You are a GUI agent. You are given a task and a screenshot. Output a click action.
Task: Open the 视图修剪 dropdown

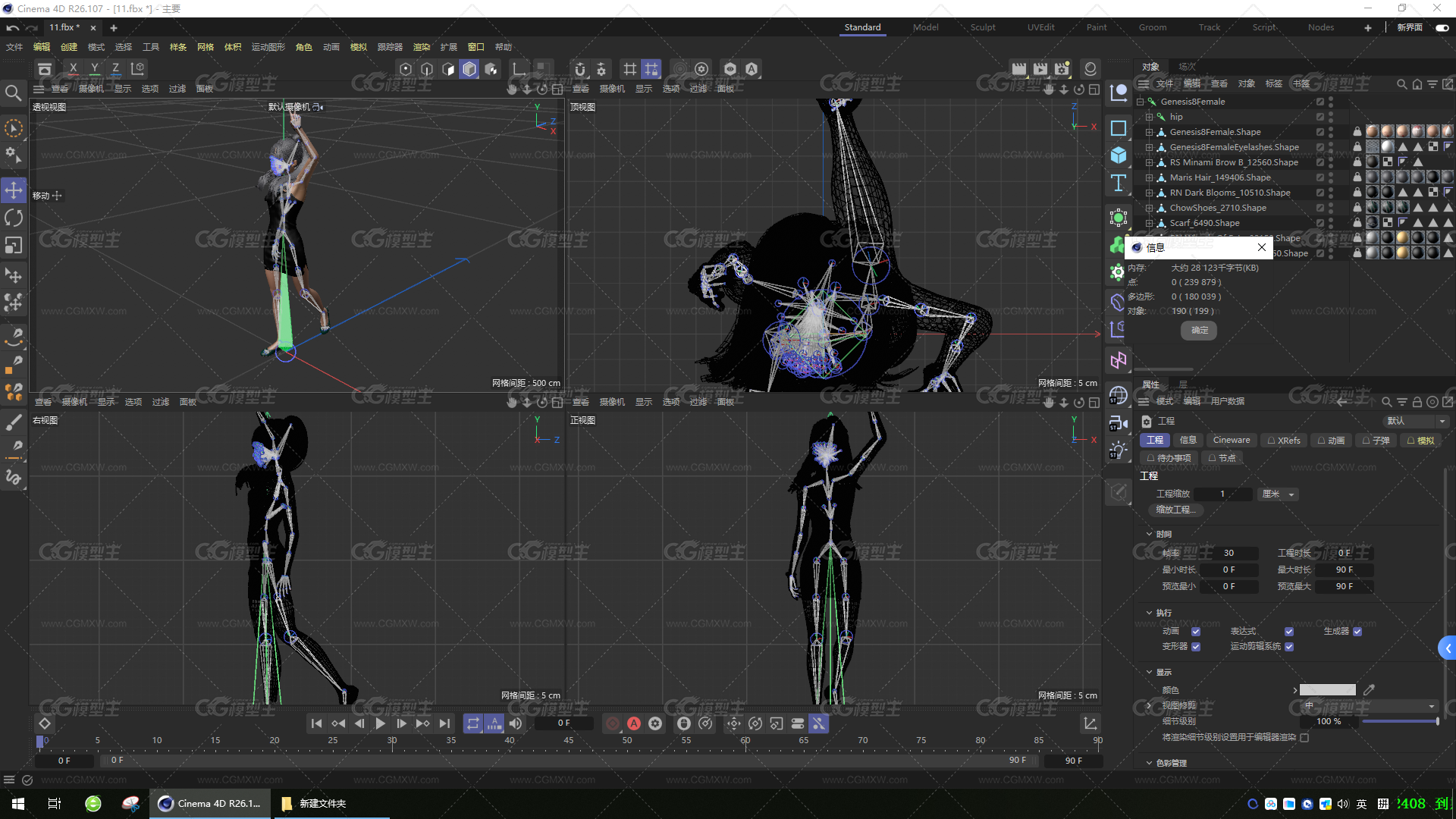pyautogui.click(x=1370, y=705)
